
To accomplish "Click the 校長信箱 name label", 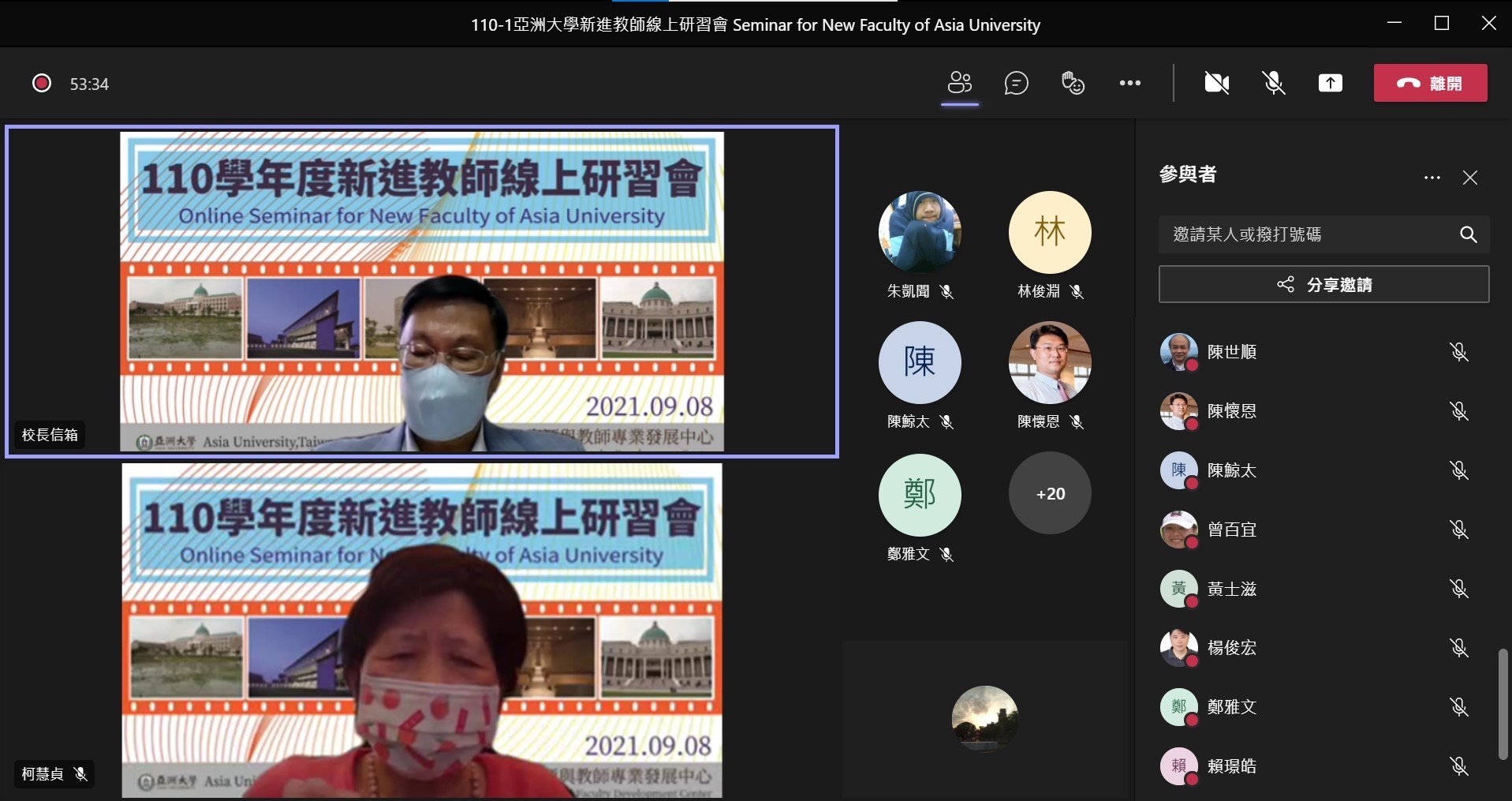I will pos(50,435).
